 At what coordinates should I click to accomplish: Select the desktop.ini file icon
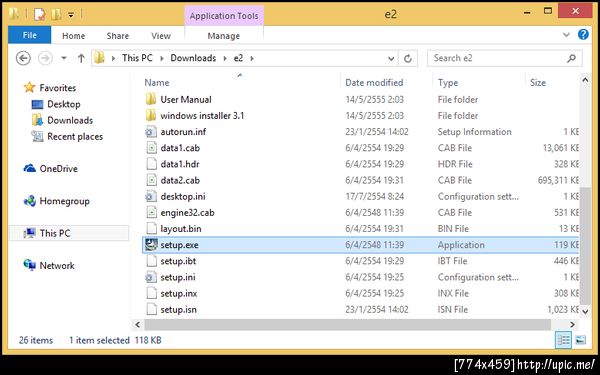[x=151, y=197]
